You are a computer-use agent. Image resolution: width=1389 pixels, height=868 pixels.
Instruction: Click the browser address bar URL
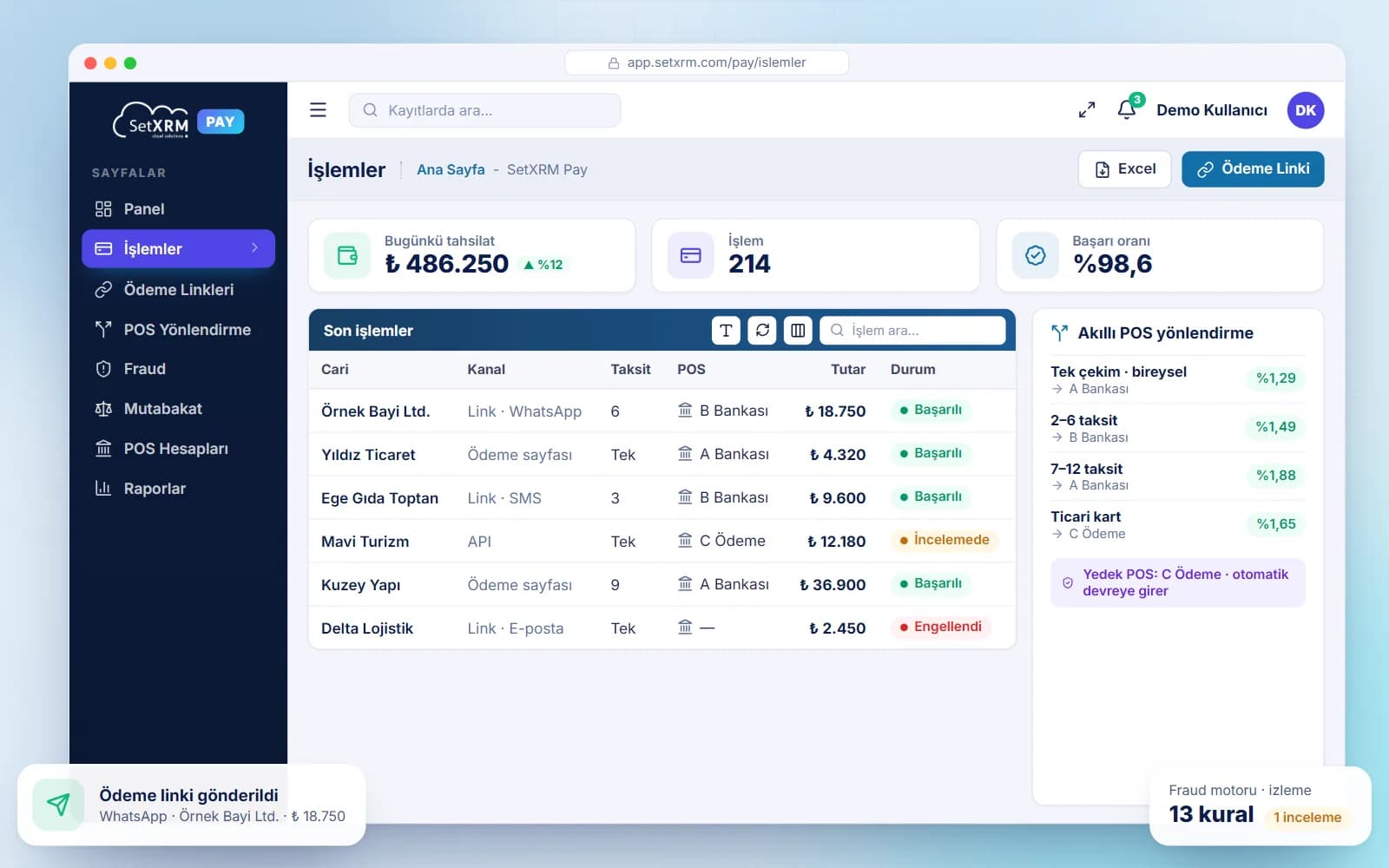click(707, 62)
